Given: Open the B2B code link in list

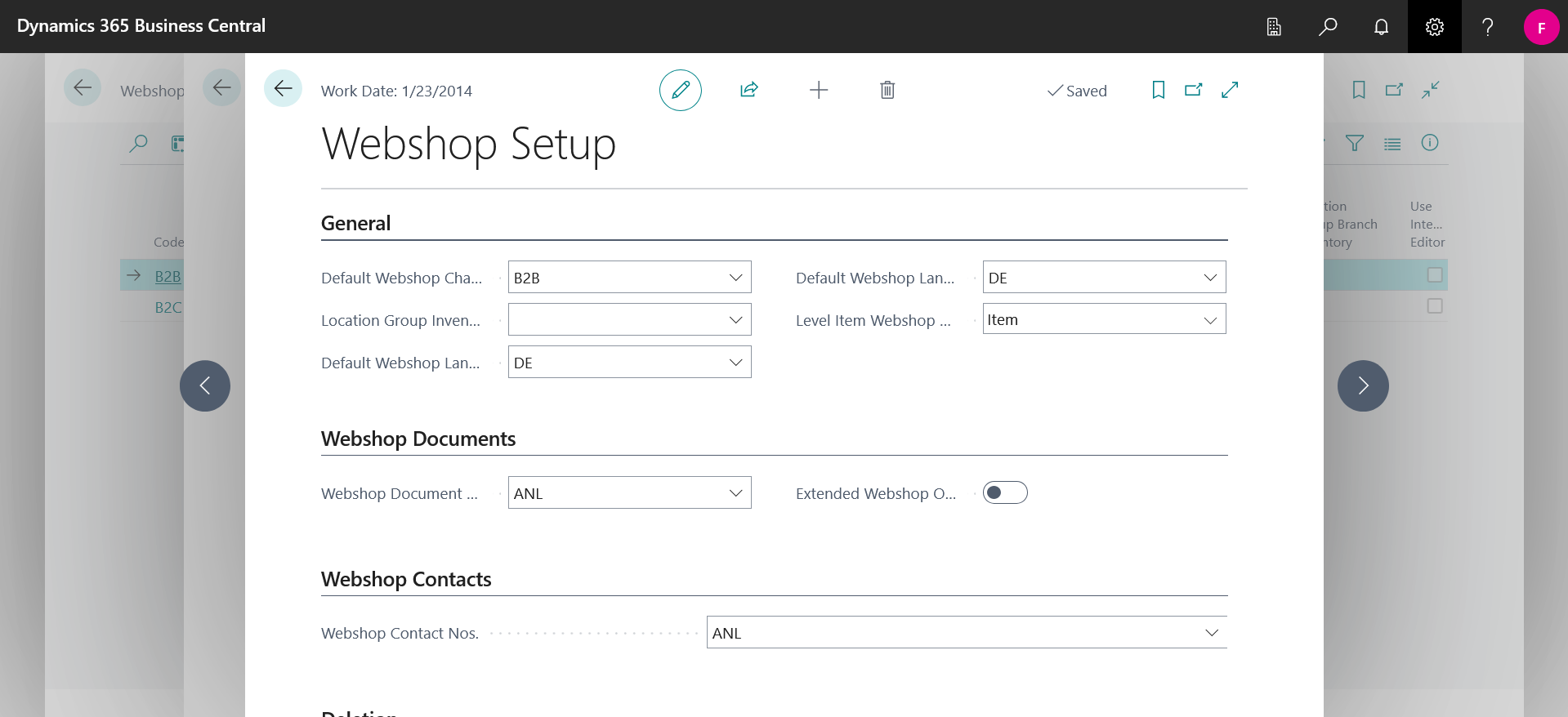Looking at the screenshot, I should pyautogui.click(x=168, y=276).
